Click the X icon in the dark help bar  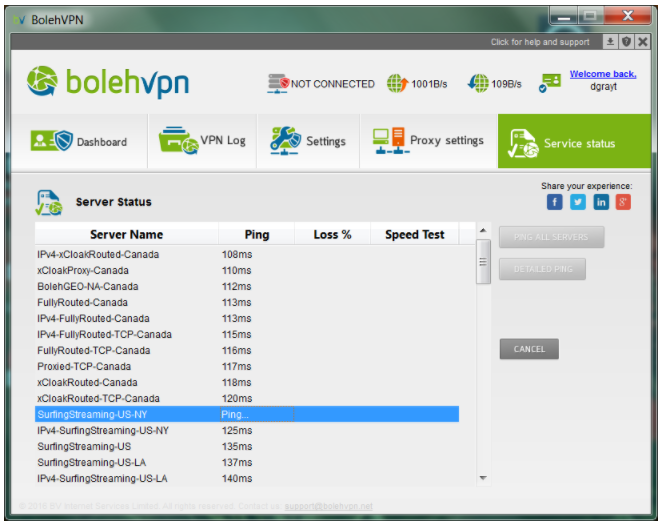643,42
